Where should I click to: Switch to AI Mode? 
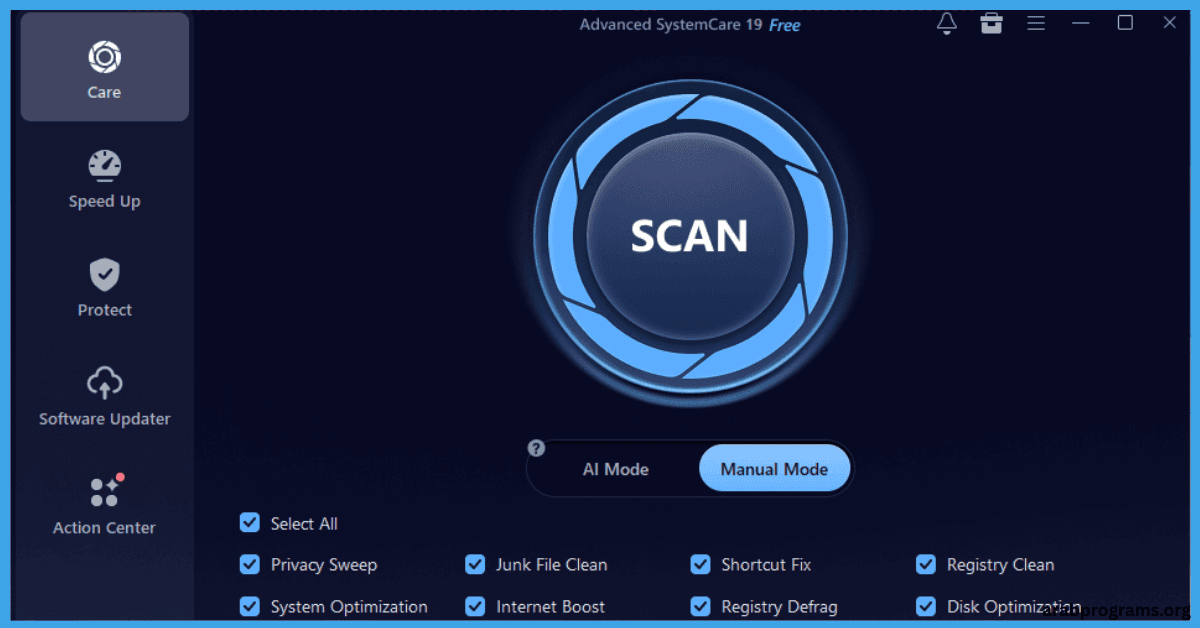[x=616, y=469]
